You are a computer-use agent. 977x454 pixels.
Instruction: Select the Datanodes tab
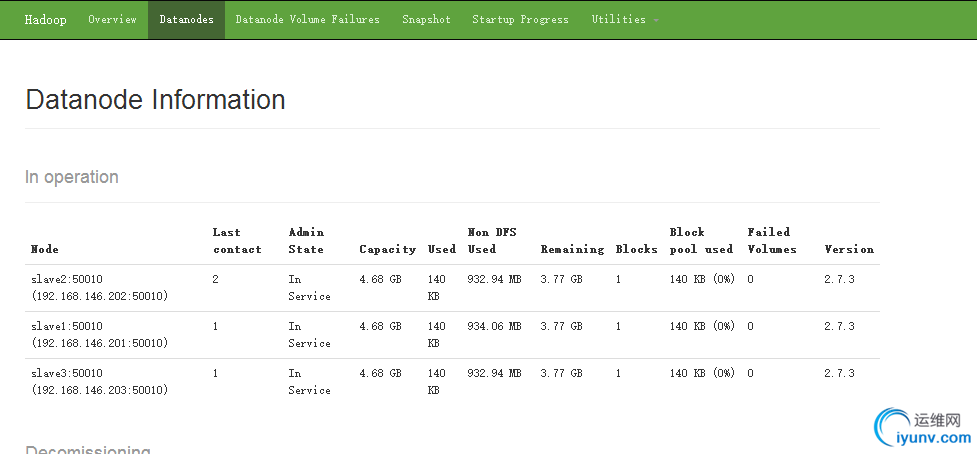pos(186,19)
